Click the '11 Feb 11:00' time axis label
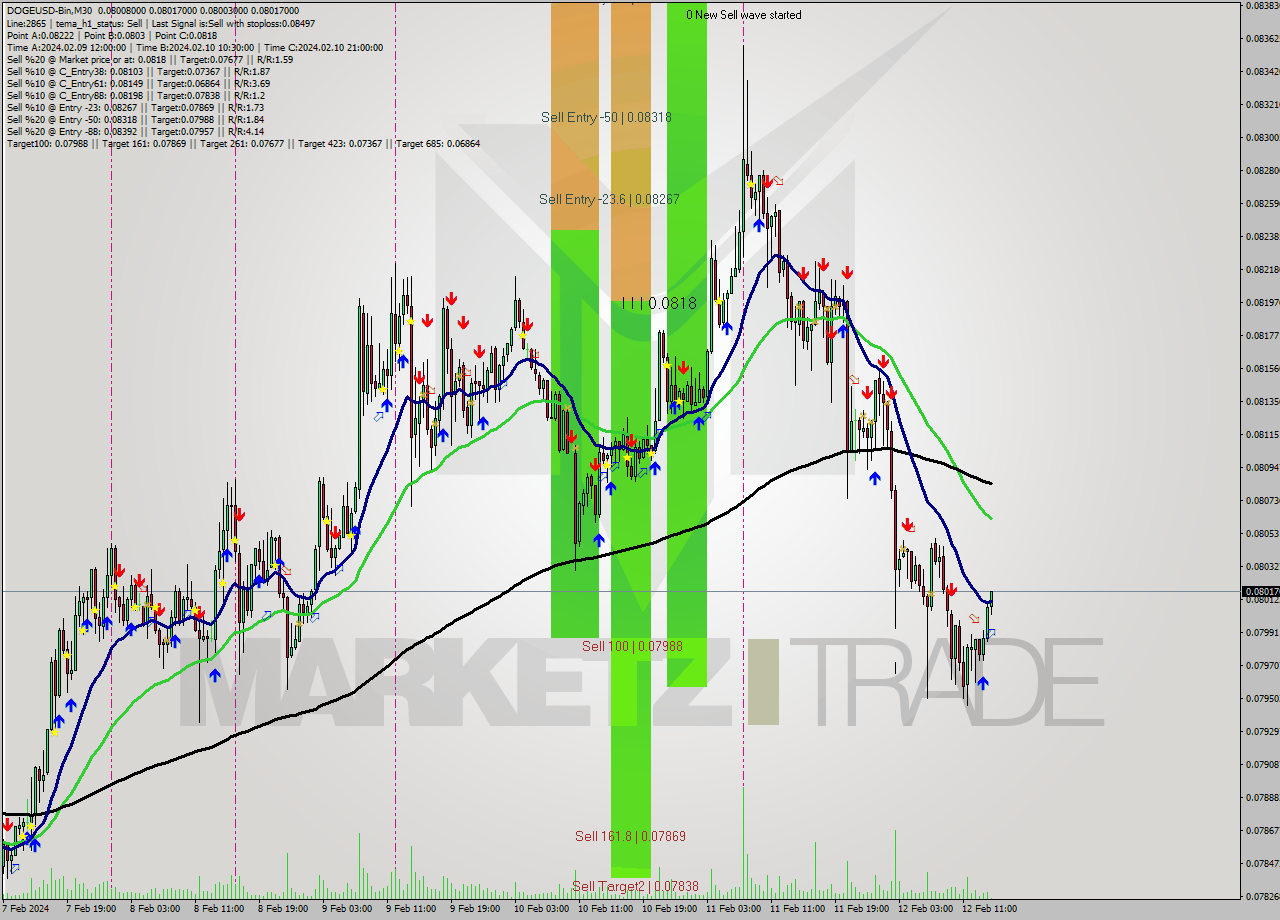This screenshot has height=920, width=1280. tap(797, 909)
